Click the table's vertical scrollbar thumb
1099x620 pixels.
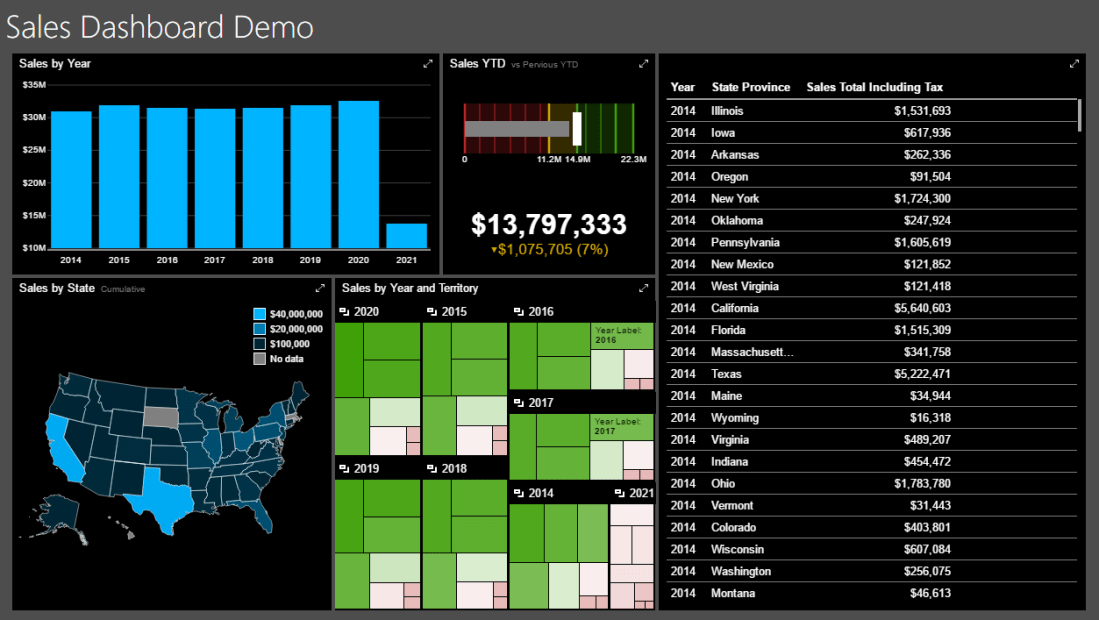[x=1079, y=115]
